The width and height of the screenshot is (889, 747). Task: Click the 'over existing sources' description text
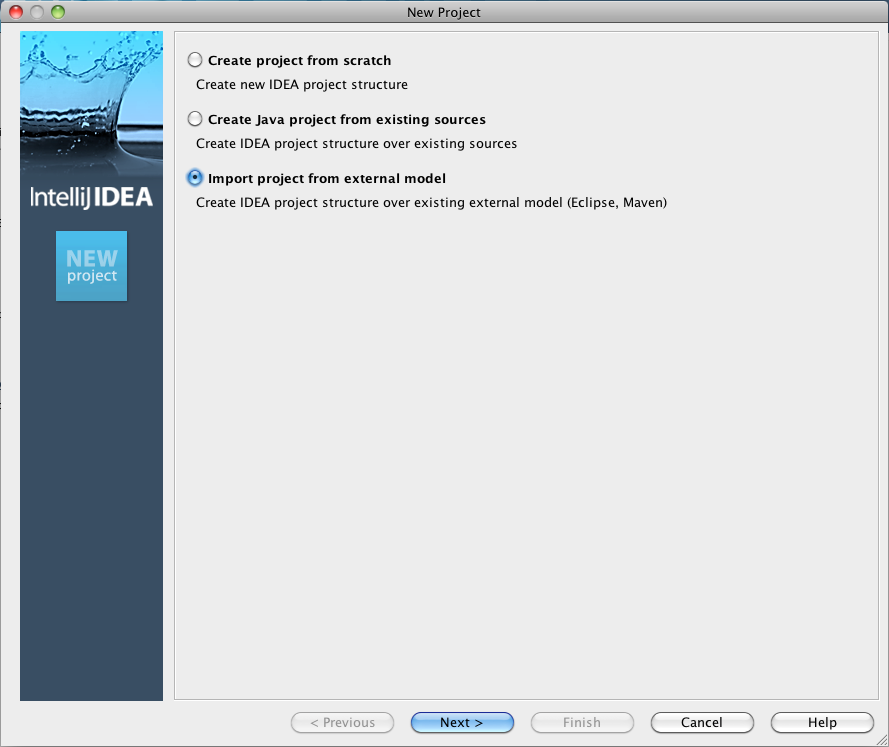[x=356, y=144]
